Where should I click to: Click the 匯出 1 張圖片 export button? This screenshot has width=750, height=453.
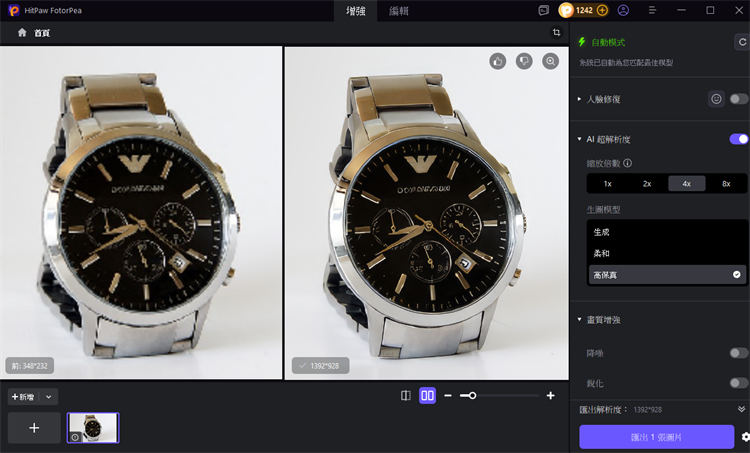tap(656, 437)
